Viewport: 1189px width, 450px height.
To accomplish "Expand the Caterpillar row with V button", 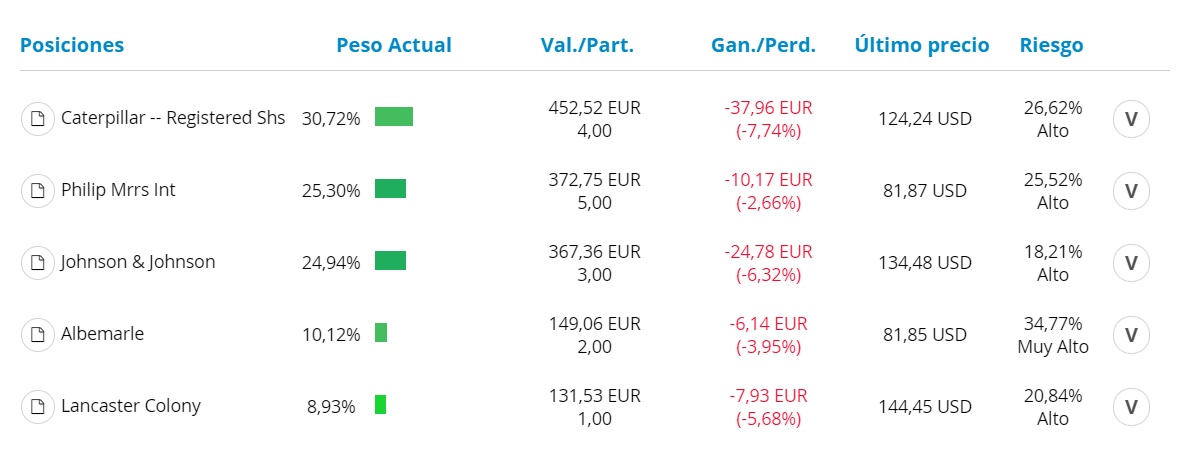I will (x=1131, y=119).
